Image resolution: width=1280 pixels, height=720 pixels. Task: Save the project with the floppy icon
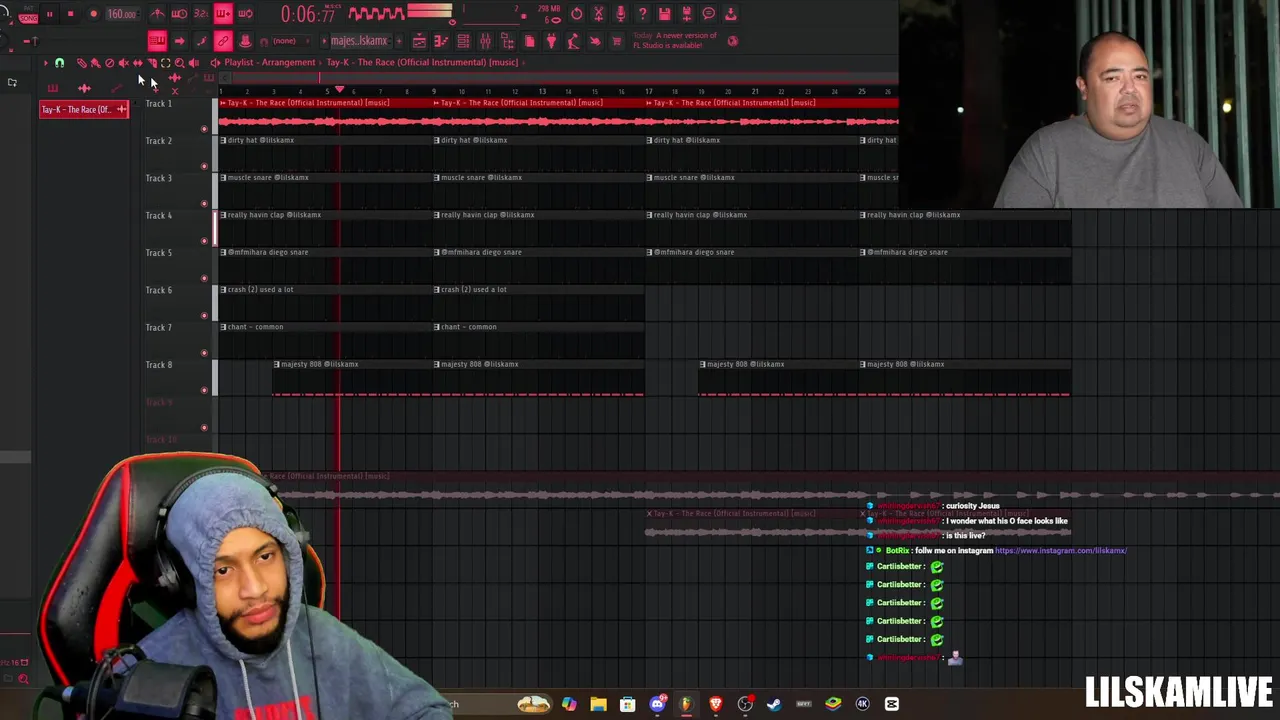(664, 14)
